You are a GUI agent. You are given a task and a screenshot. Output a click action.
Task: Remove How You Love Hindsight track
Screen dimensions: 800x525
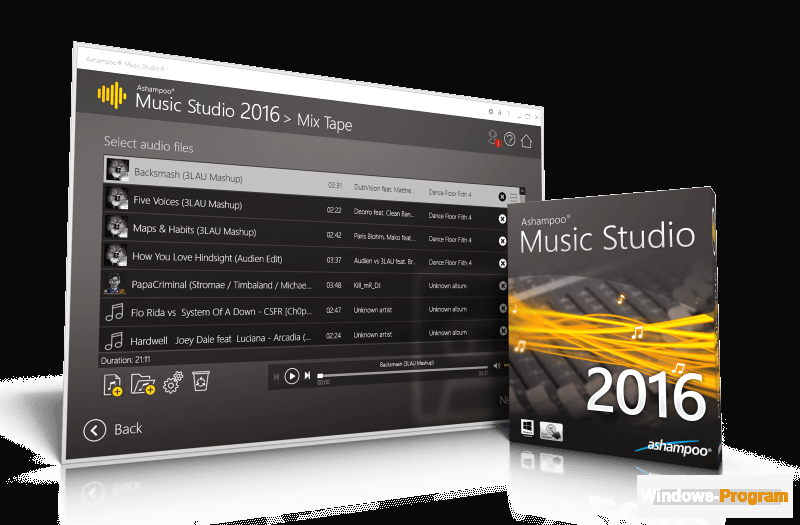503,263
